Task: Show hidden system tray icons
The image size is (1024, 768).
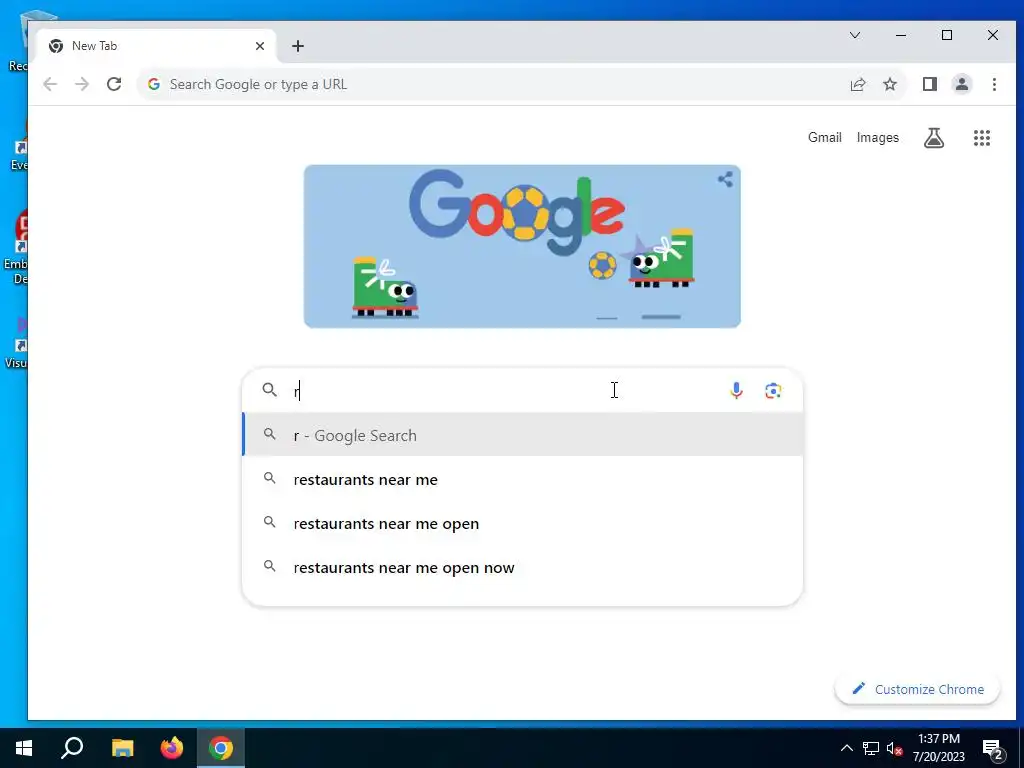Action: click(846, 748)
